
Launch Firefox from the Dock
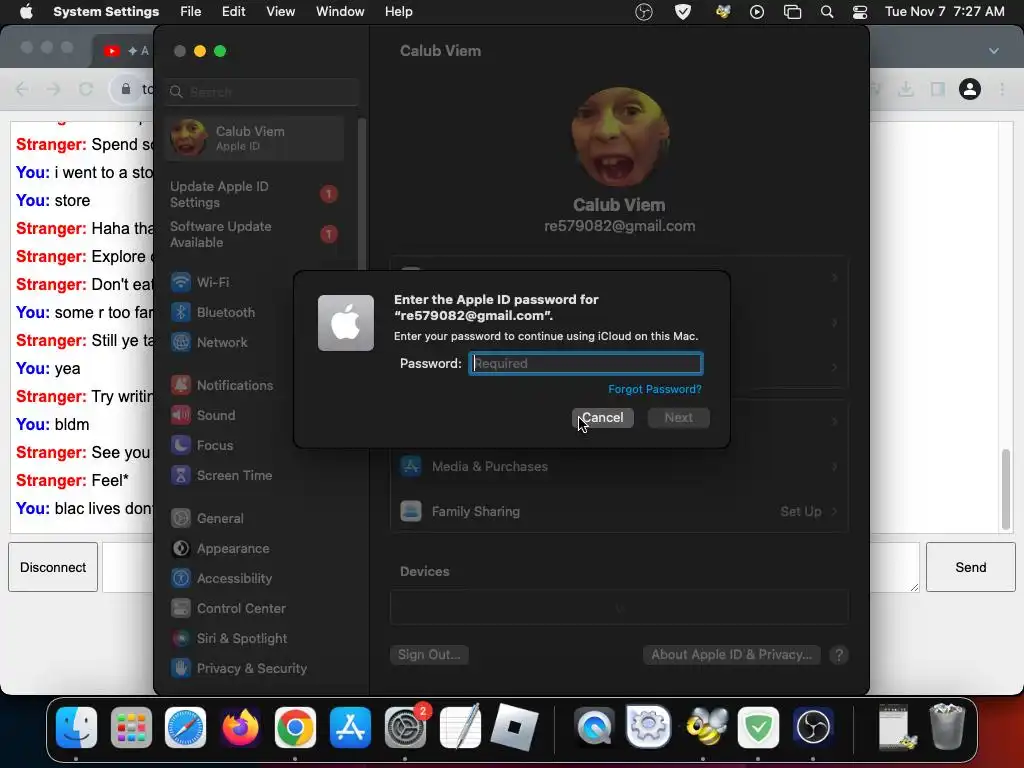[x=240, y=728]
